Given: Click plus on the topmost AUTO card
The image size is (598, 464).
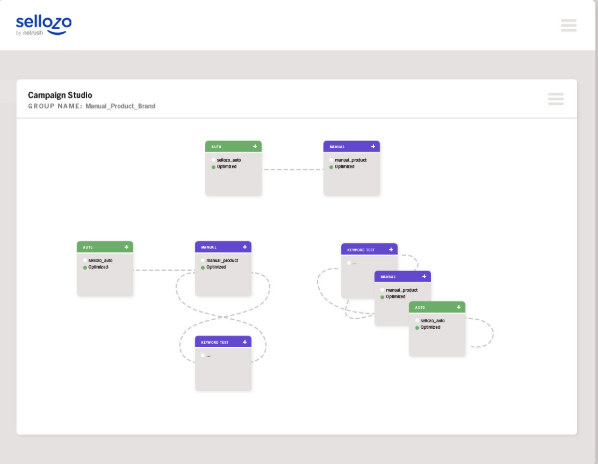Looking at the screenshot, I should [255, 146].
